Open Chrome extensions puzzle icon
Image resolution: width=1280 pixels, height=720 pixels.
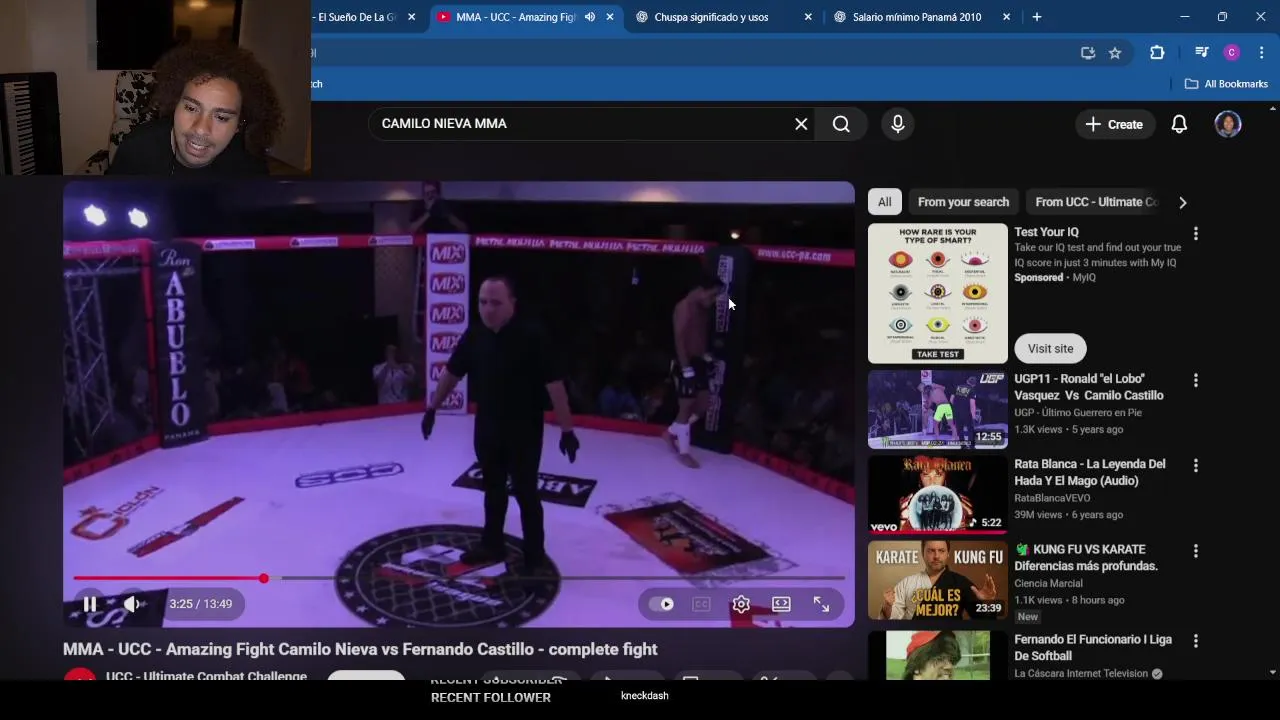(1157, 53)
